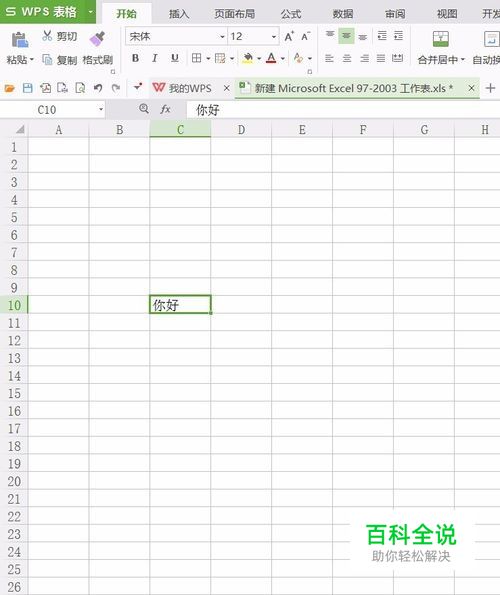Screen dimensions: 500x595
Task: Copy selection with the 复制 button
Action: tap(60, 60)
